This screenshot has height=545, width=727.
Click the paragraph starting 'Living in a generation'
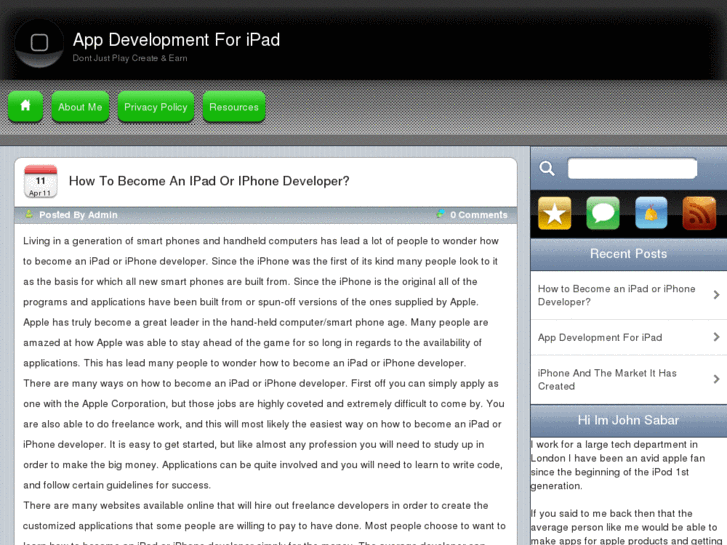(261, 302)
